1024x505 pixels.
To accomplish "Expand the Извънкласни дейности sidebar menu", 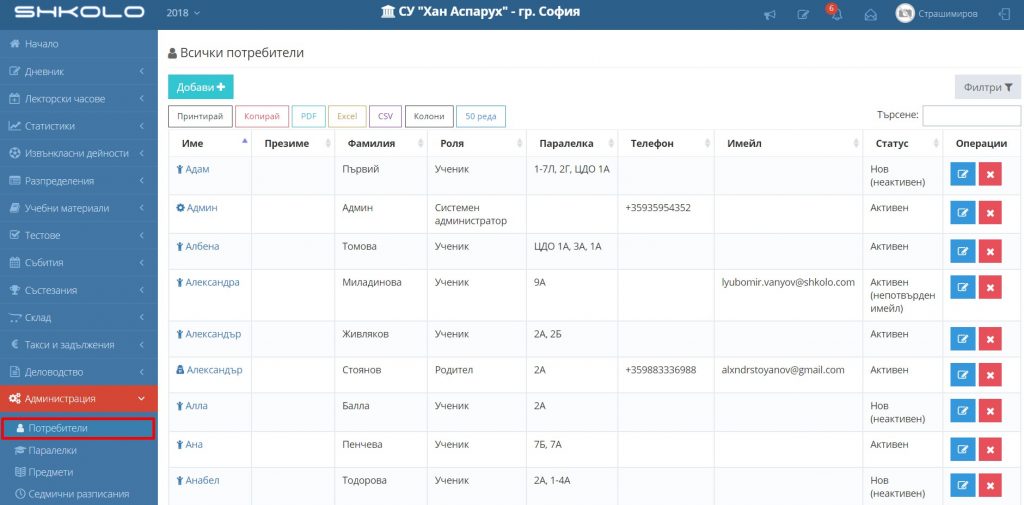I will coord(78,153).
